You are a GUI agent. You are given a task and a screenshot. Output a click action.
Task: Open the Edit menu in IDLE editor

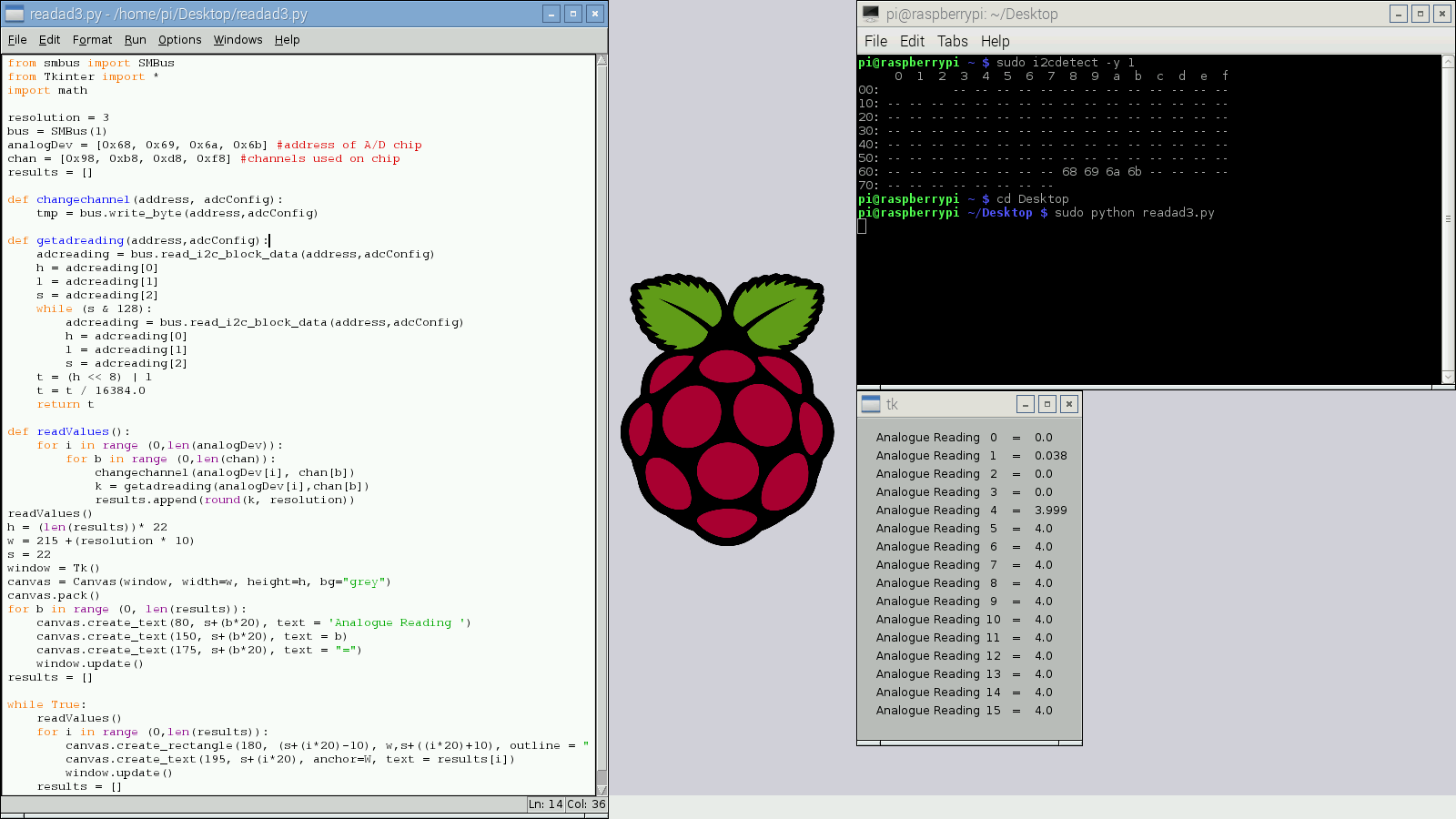49,40
